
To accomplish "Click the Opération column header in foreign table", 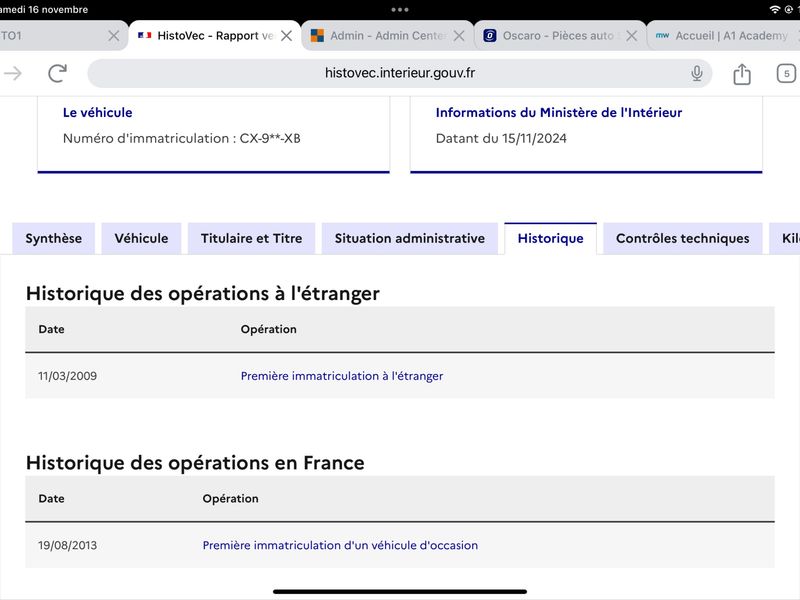I will coord(268,329).
